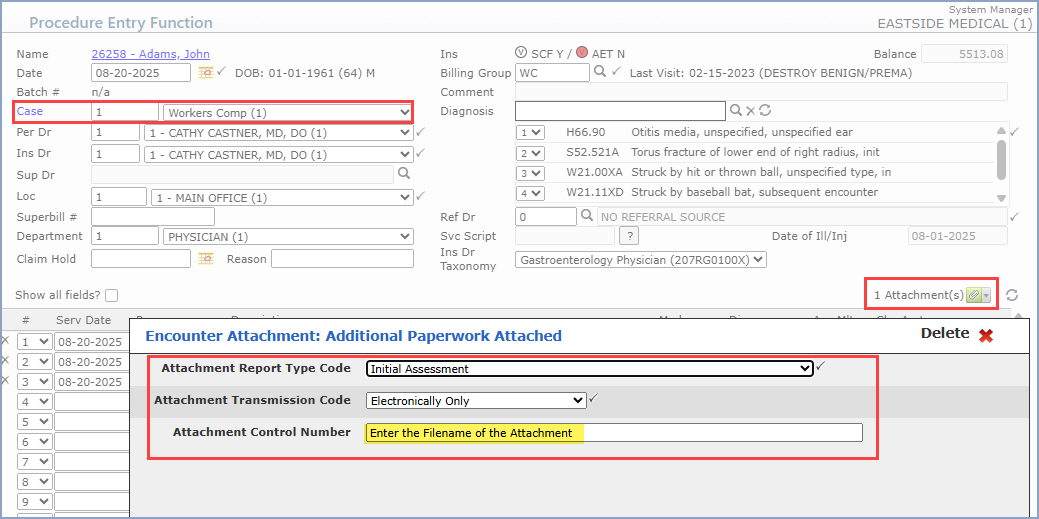The height and width of the screenshot is (519, 1039).
Task: Click the SCF primary insurance circle indicator
Action: pos(520,53)
